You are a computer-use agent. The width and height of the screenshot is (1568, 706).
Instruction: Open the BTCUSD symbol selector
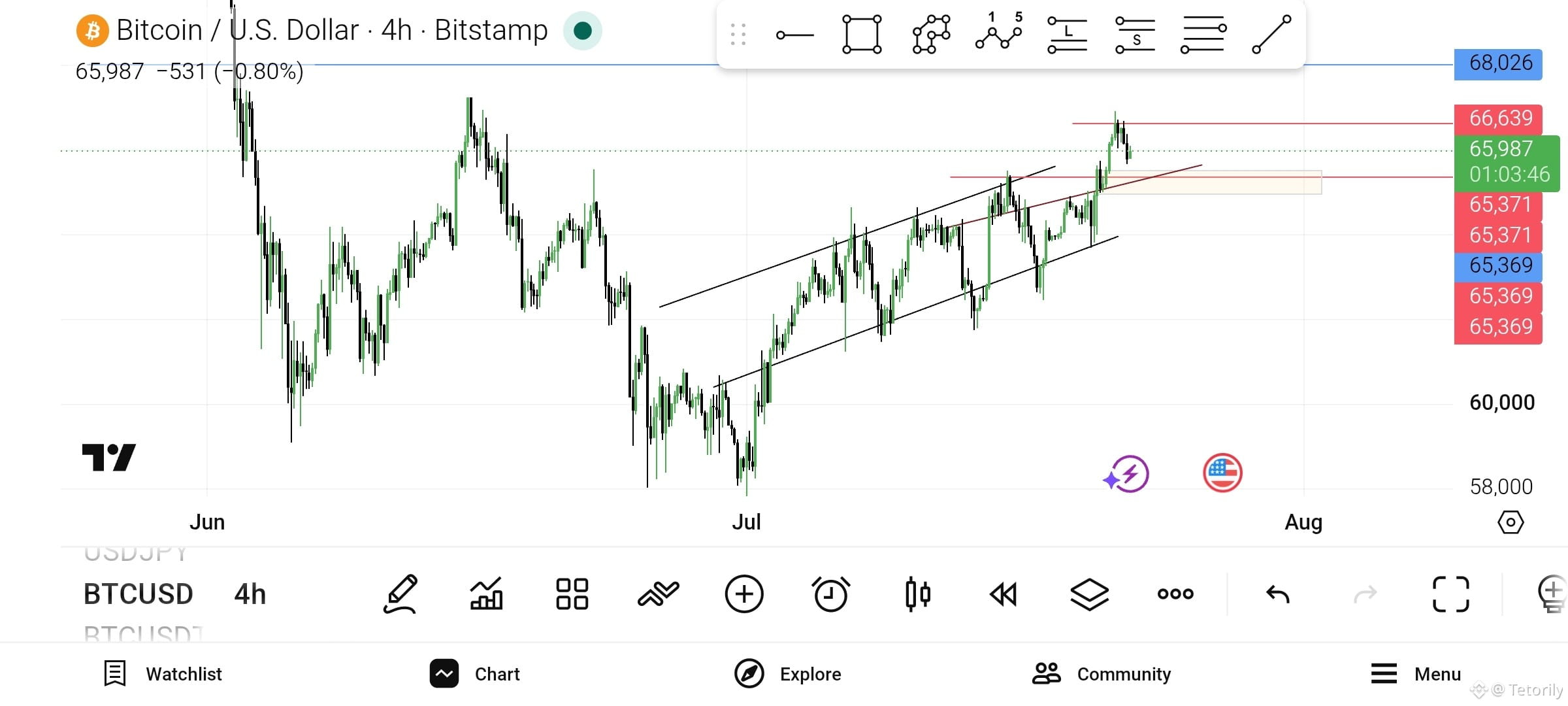click(x=139, y=594)
